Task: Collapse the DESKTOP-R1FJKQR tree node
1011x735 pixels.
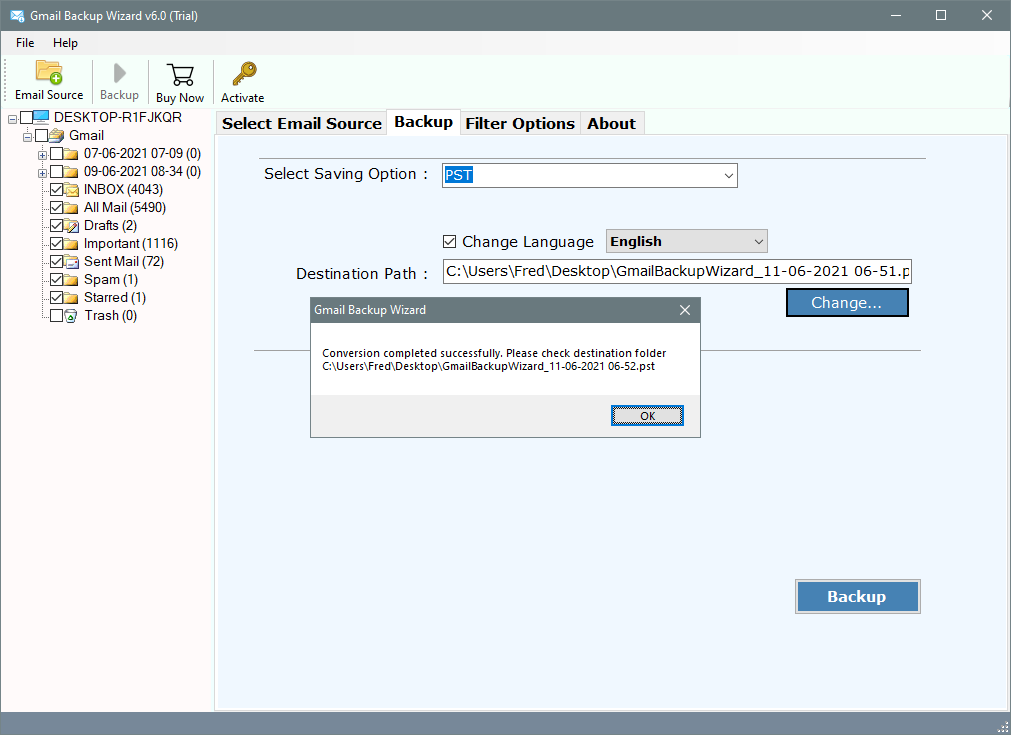Action: point(12,119)
